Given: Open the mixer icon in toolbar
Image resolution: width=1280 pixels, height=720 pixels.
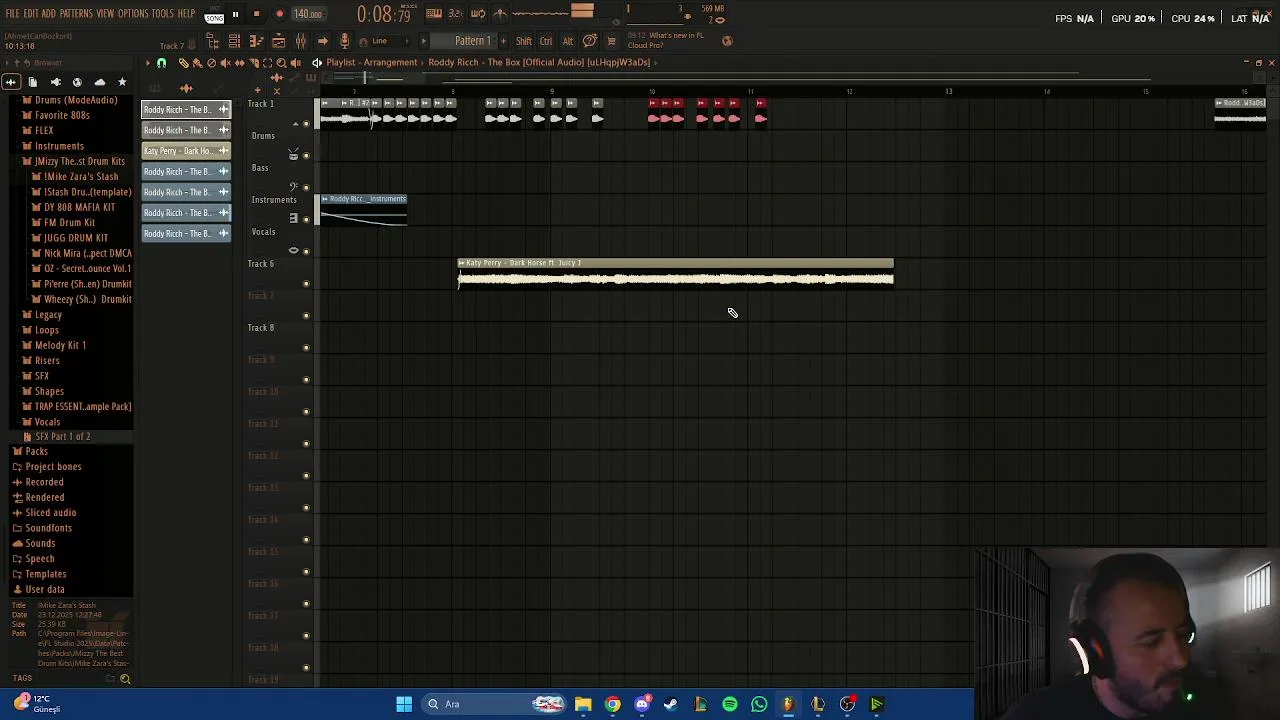Looking at the screenshot, I should [x=300, y=41].
